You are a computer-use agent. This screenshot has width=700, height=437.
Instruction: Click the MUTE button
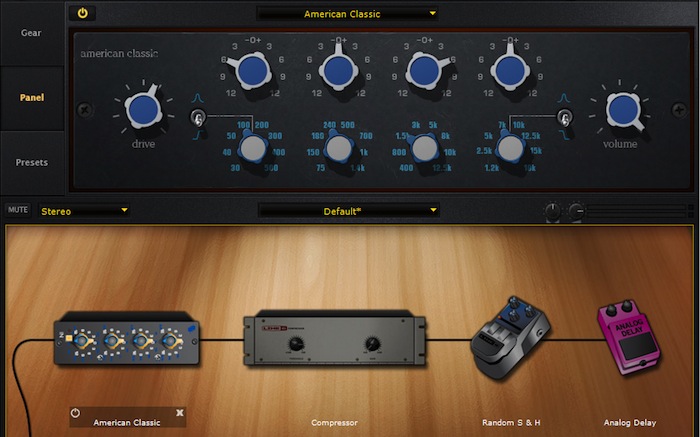(x=18, y=210)
